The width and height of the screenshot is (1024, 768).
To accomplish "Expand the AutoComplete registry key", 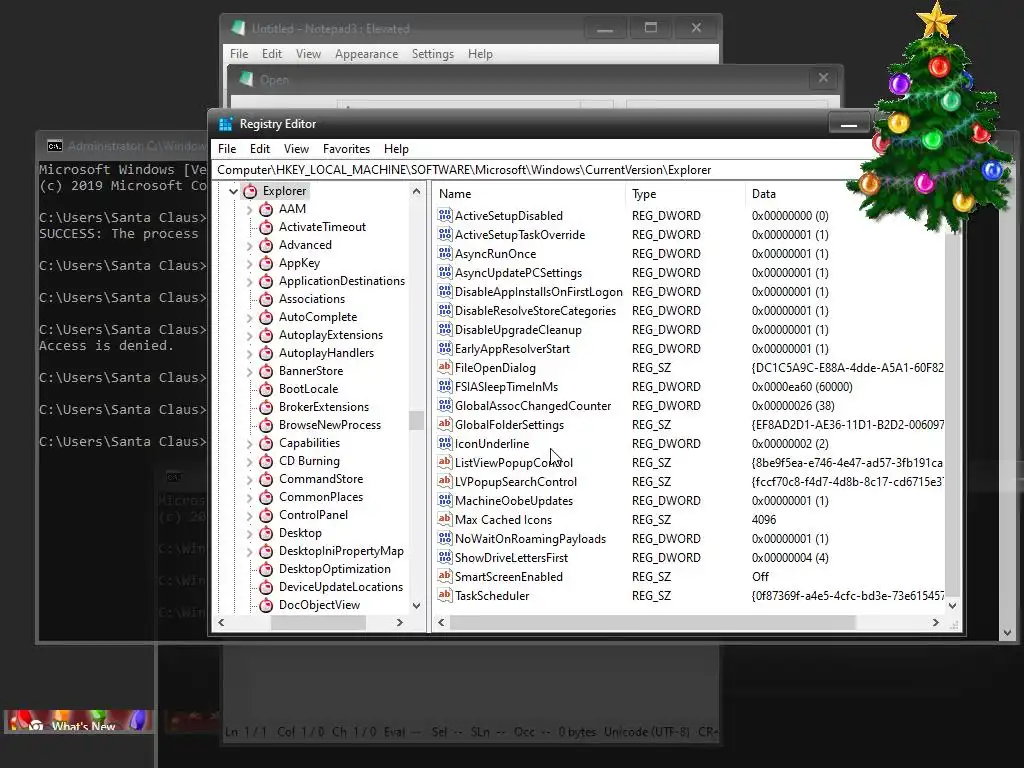I will [249, 317].
